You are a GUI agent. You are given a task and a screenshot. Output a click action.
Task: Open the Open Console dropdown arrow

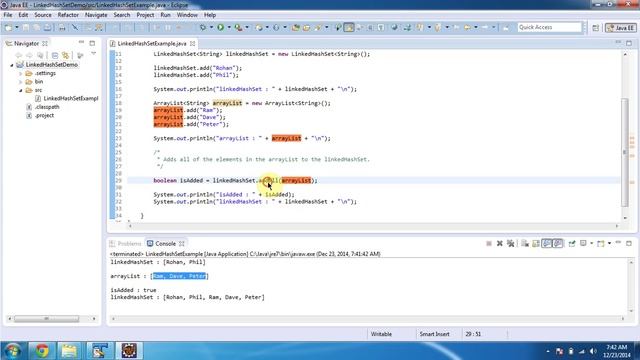[x=609, y=244]
